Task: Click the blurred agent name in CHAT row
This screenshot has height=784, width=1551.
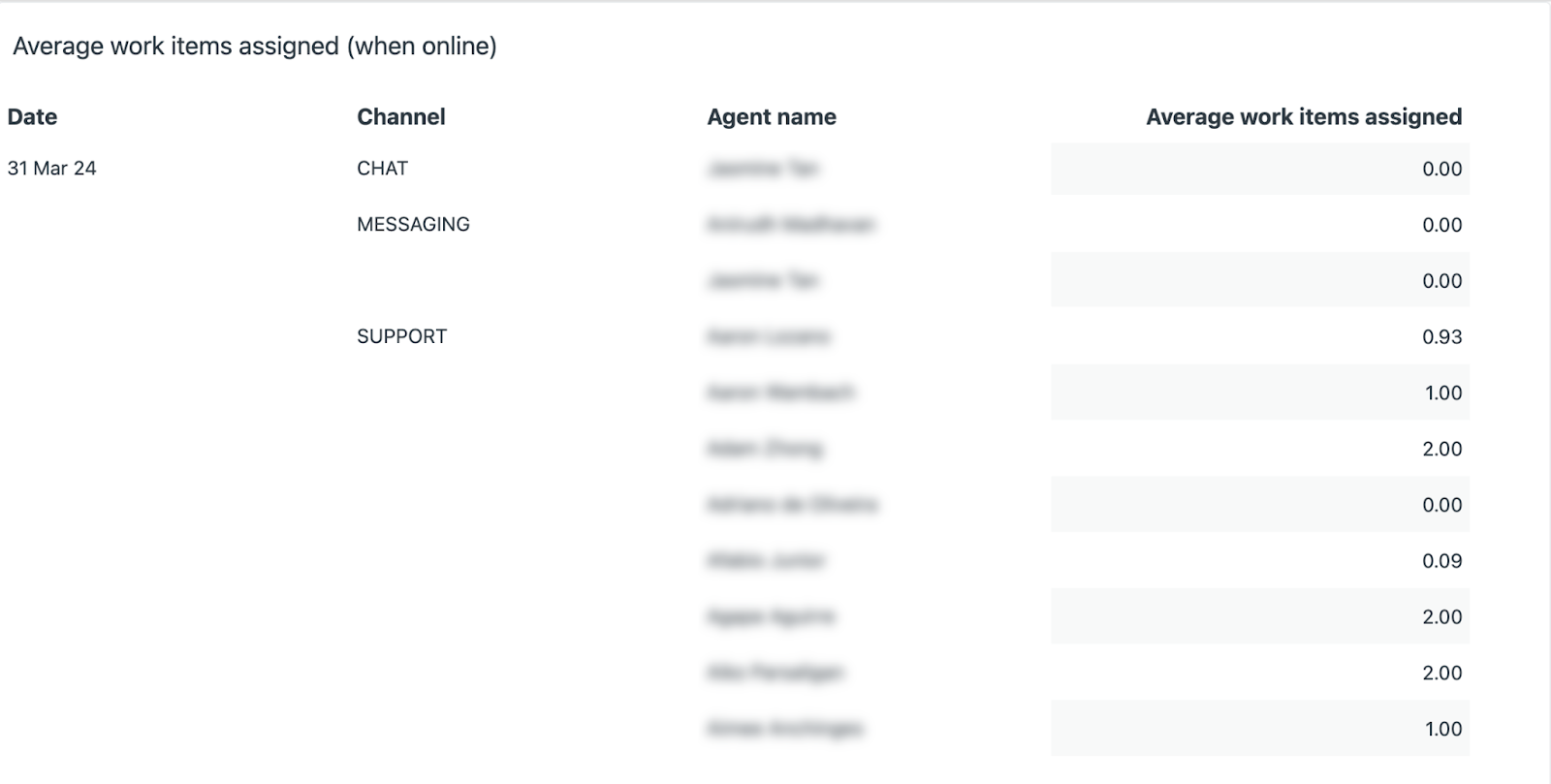Action: pyautogui.click(x=763, y=169)
